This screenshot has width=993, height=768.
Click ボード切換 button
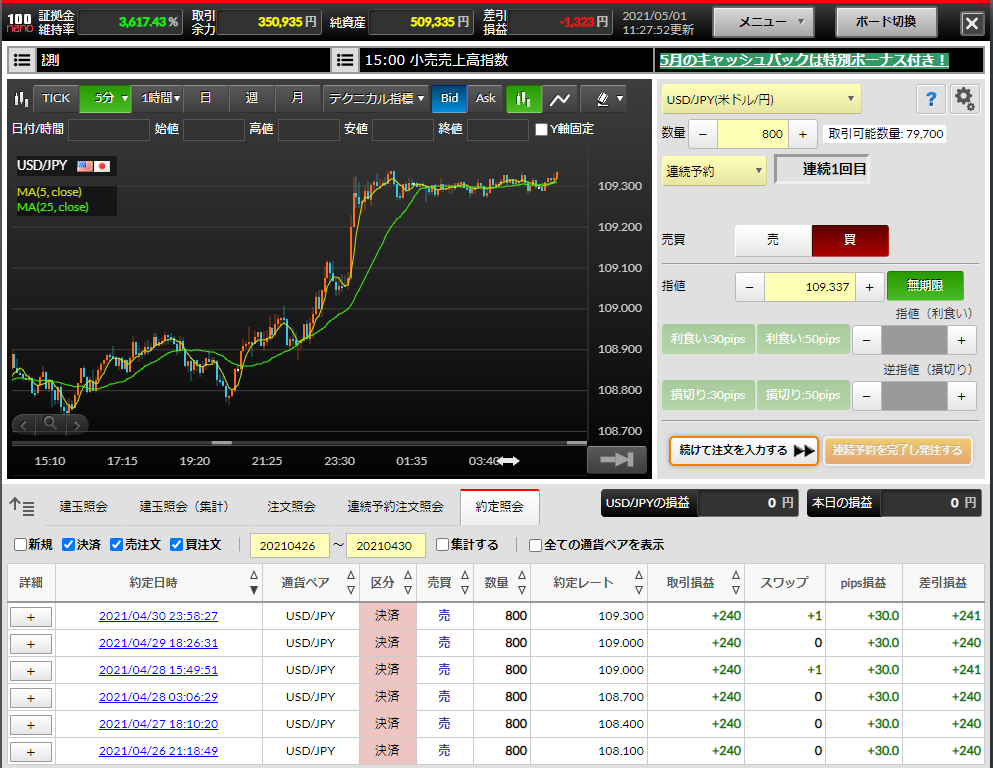pyautogui.click(x=886, y=22)
